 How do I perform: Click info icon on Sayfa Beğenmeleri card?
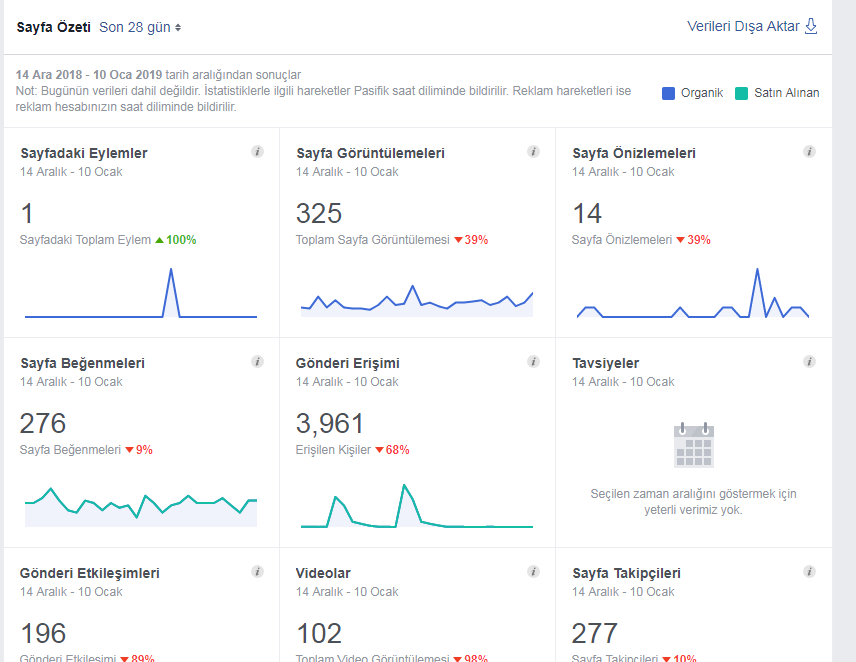(x=257, y=362)
